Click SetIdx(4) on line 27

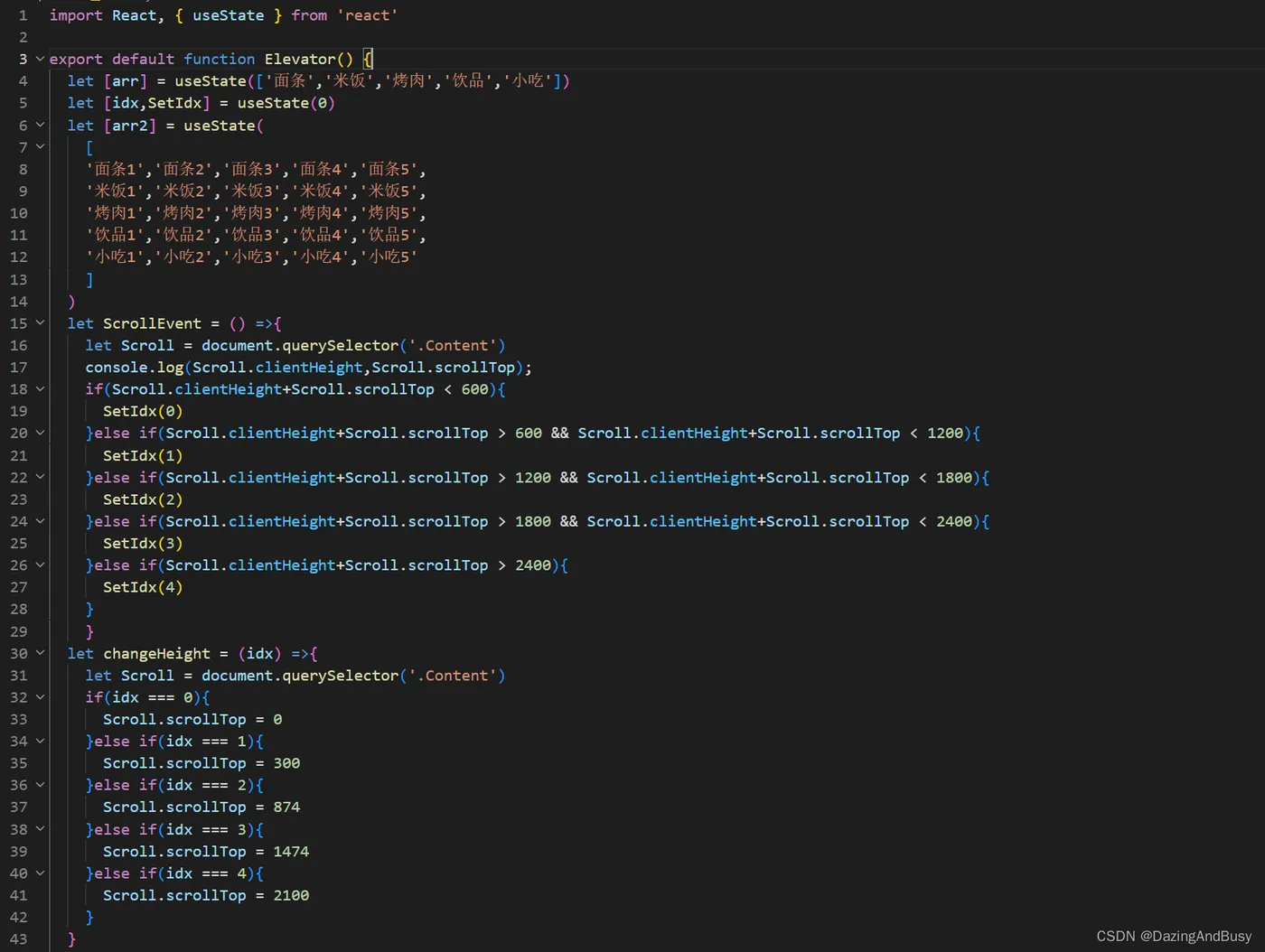coord(143,587)
